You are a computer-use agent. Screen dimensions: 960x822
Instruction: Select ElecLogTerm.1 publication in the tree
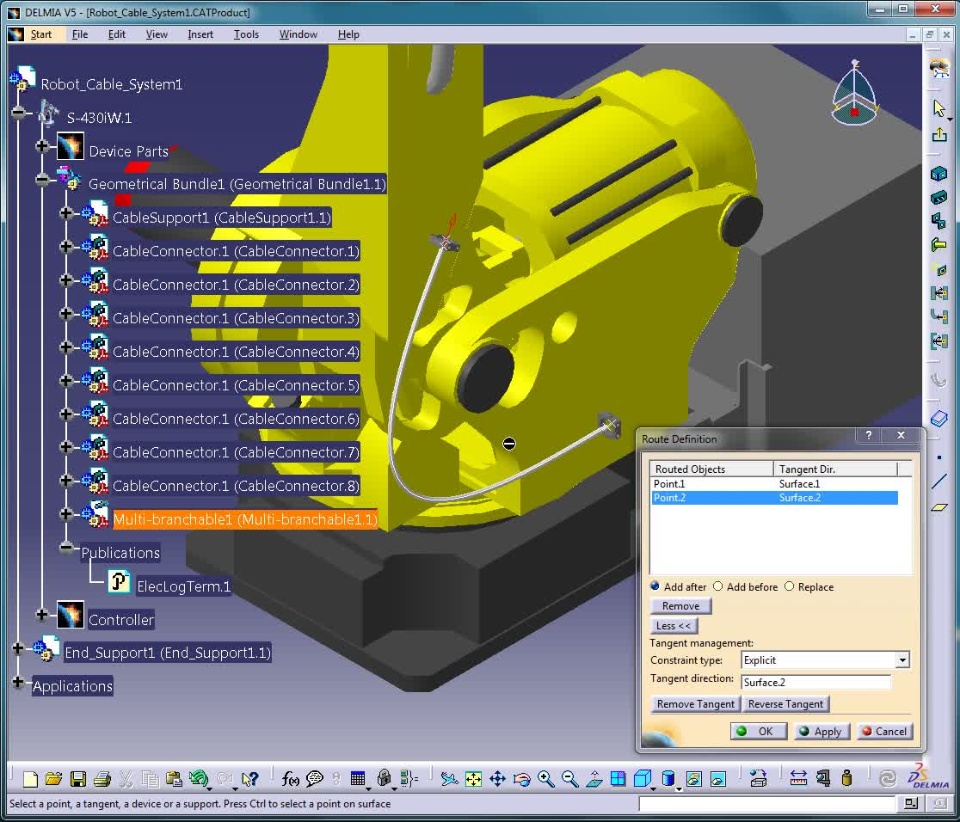tap(183, 586)
